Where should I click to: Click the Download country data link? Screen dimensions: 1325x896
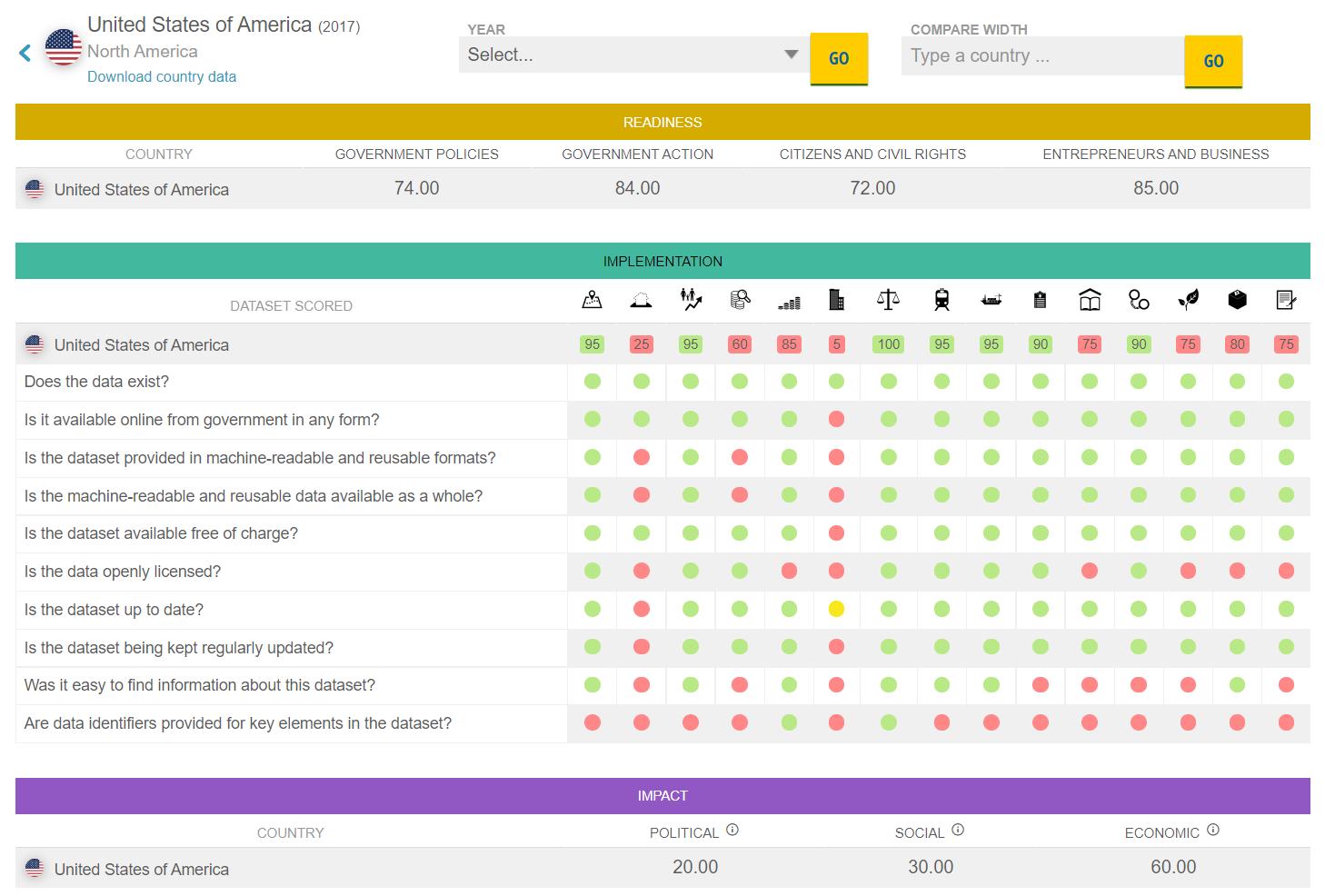click(162, 76)
